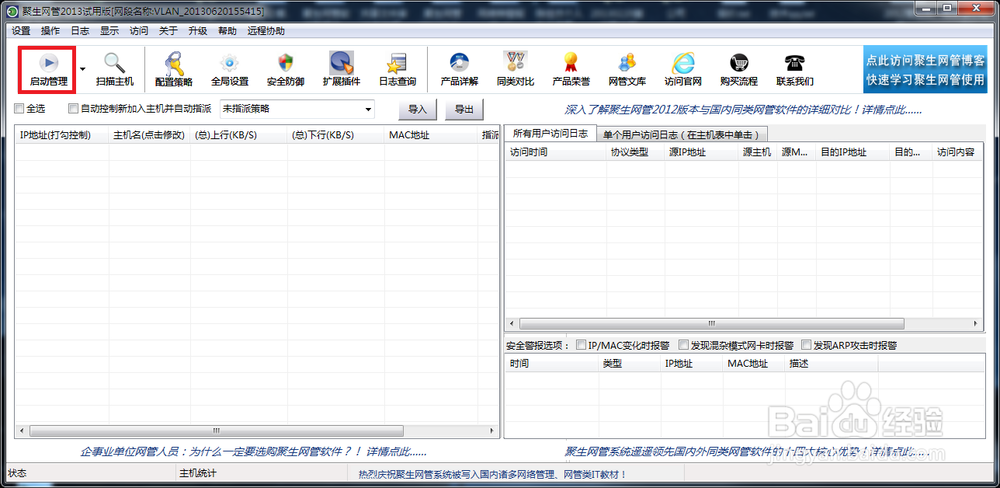Click the 点此访问聚生网管博客 banner
The image size is (1000, 488).
(925, 69)
